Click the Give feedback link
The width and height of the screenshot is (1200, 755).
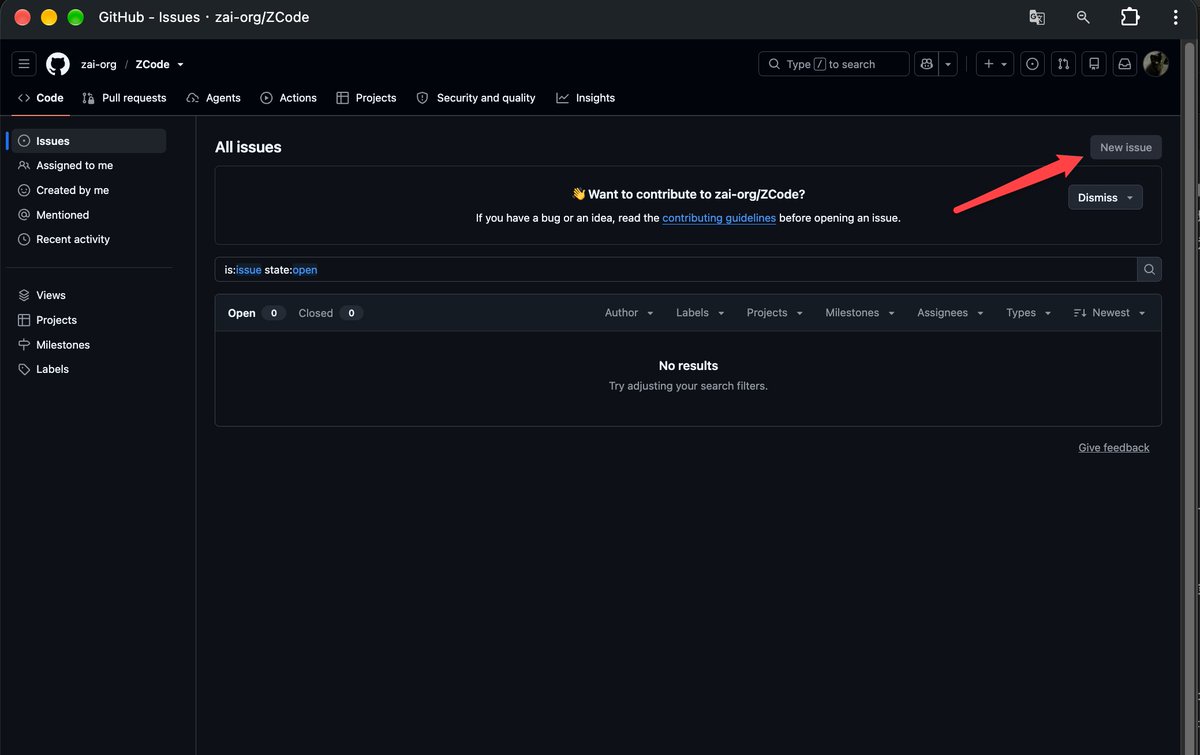[x=1114, y=448]
